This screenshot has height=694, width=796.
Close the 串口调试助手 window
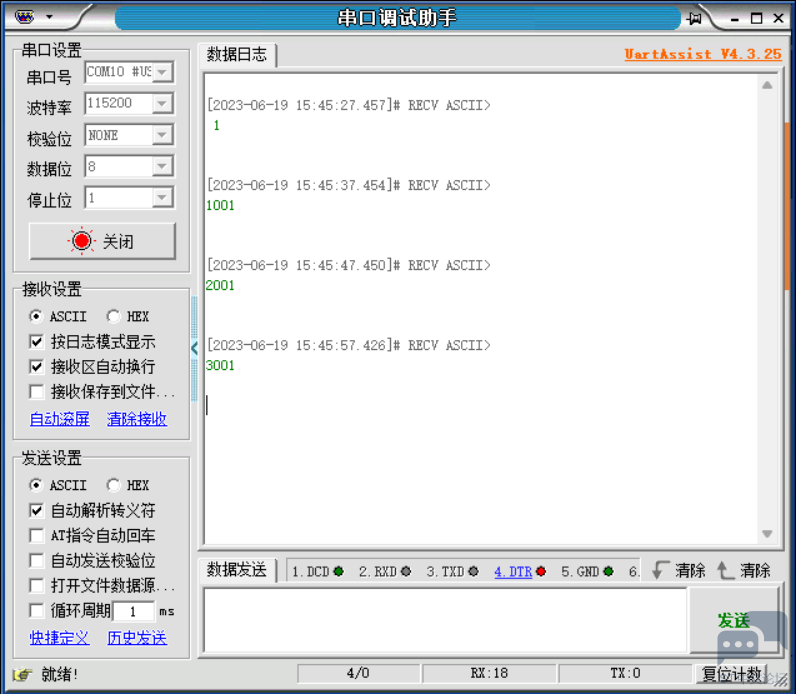pyautogui.click(x=779, y=18)
